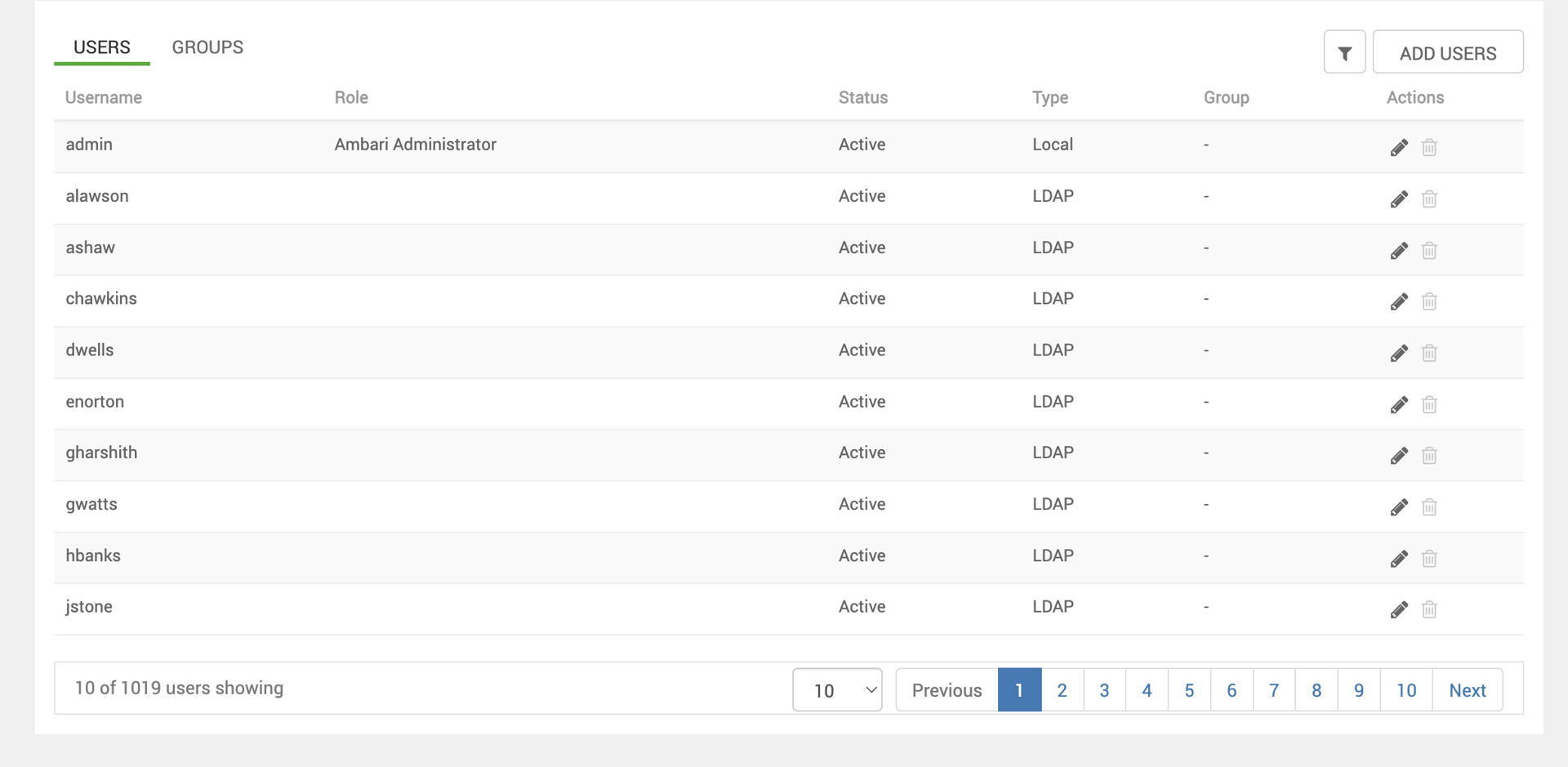Click trash icon for hbanks row

coord(1429,558)
